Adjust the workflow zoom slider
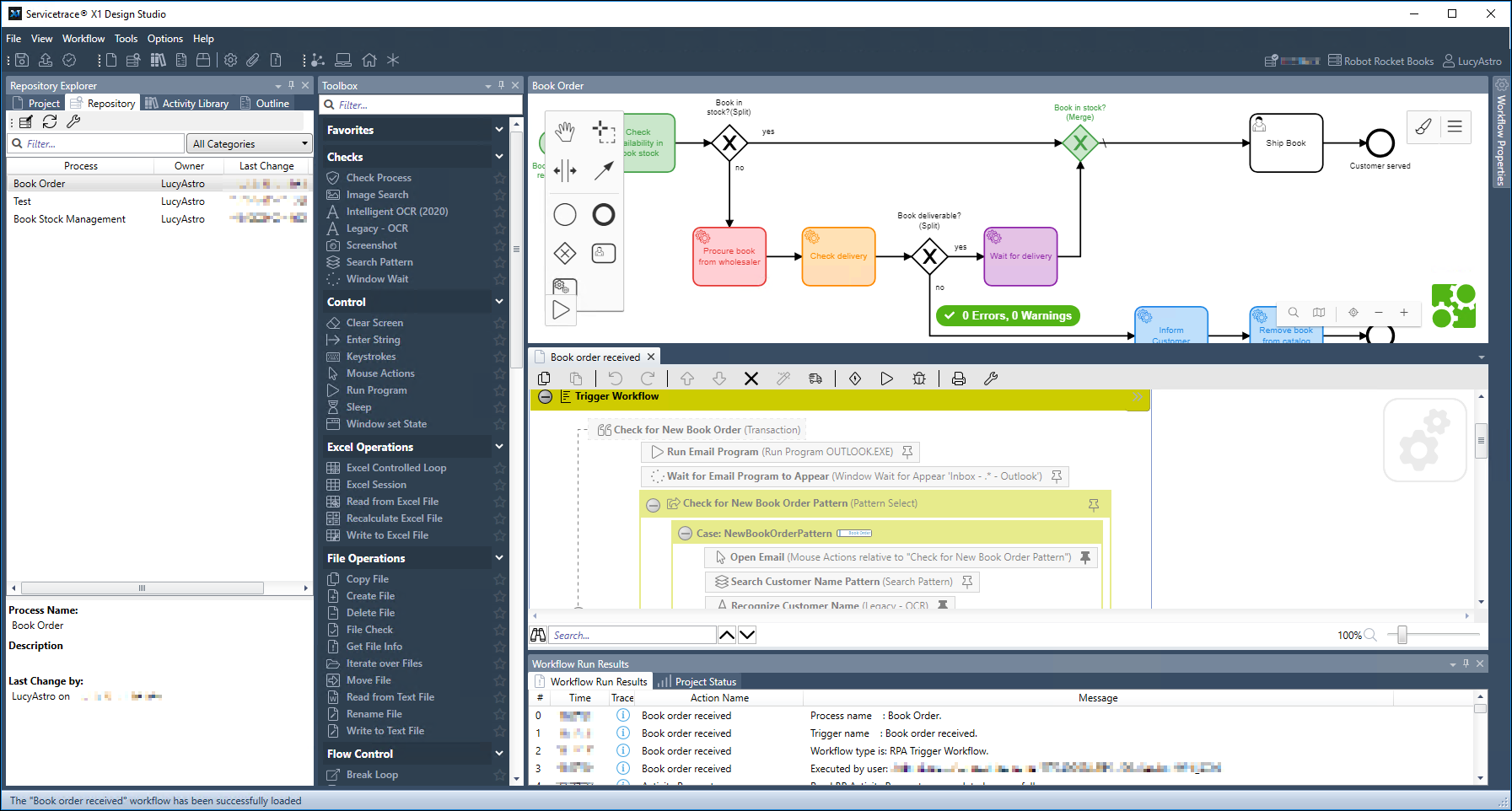 pos(1402,635)
